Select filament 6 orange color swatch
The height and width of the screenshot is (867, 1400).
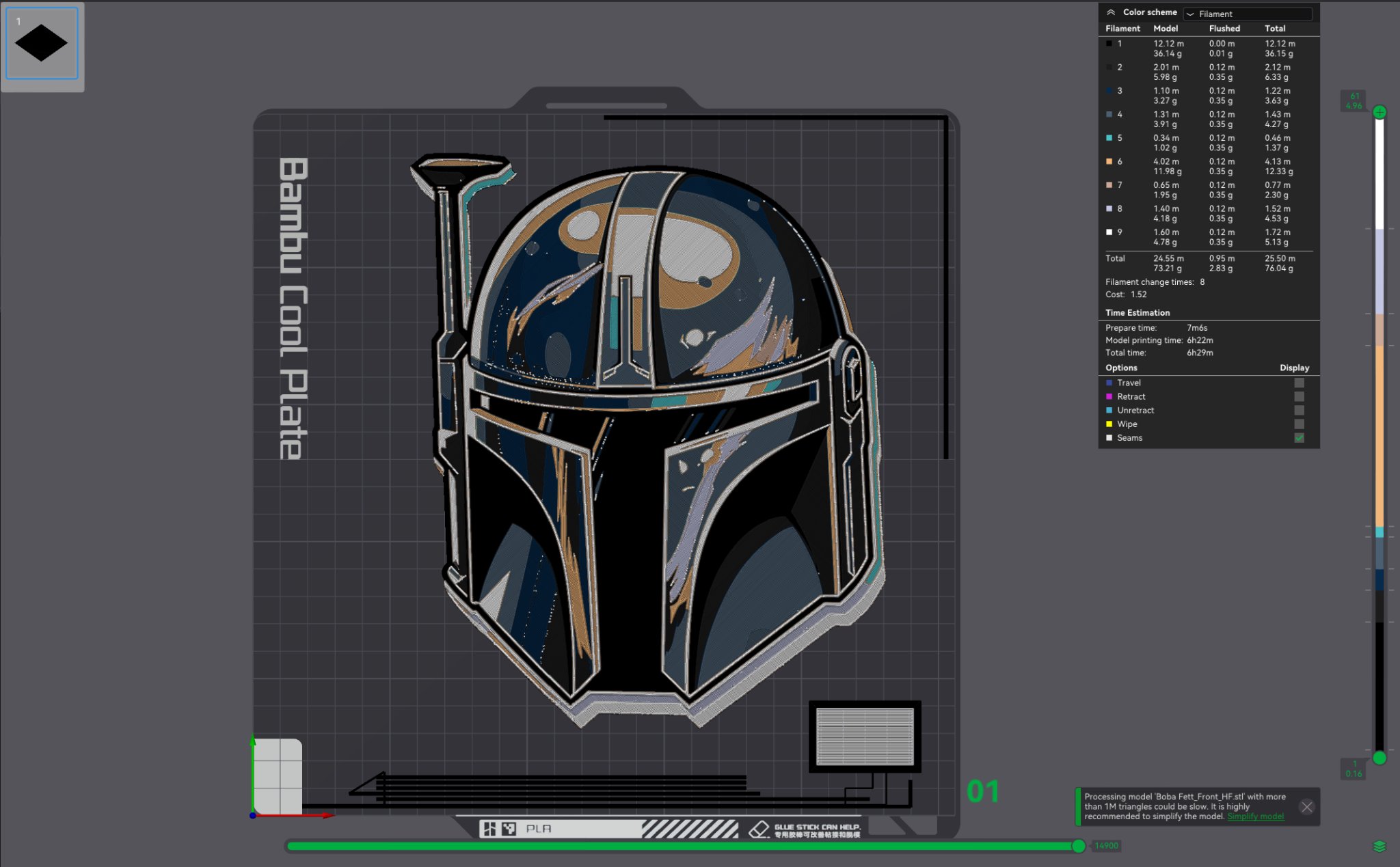[1107, 161]
